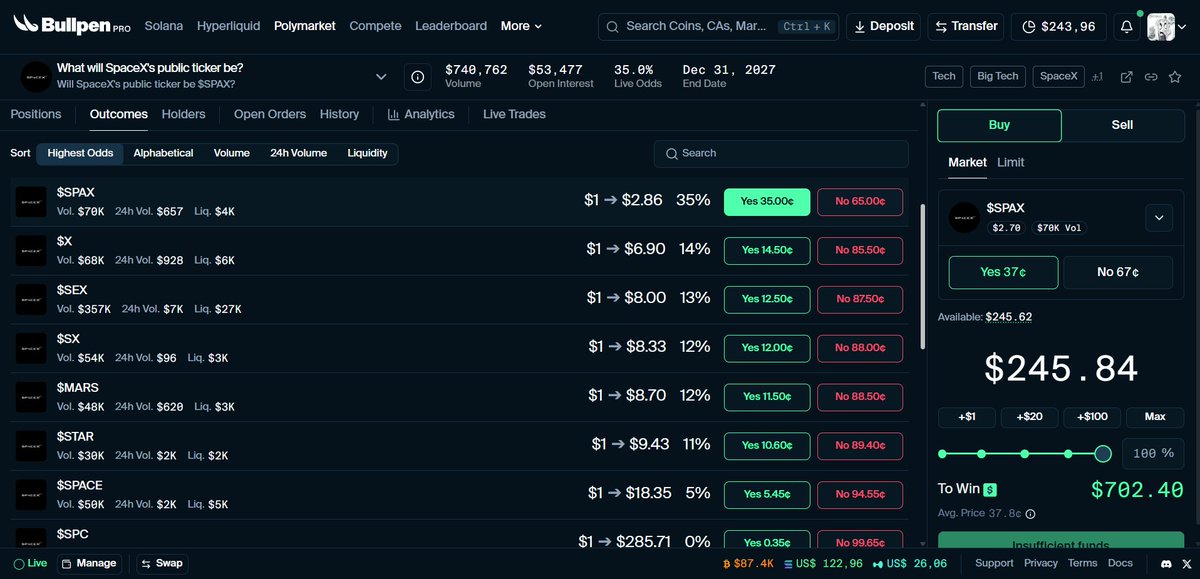Copy market link with chain icon
1200x579 pixels.
(x=1151, y=76)
